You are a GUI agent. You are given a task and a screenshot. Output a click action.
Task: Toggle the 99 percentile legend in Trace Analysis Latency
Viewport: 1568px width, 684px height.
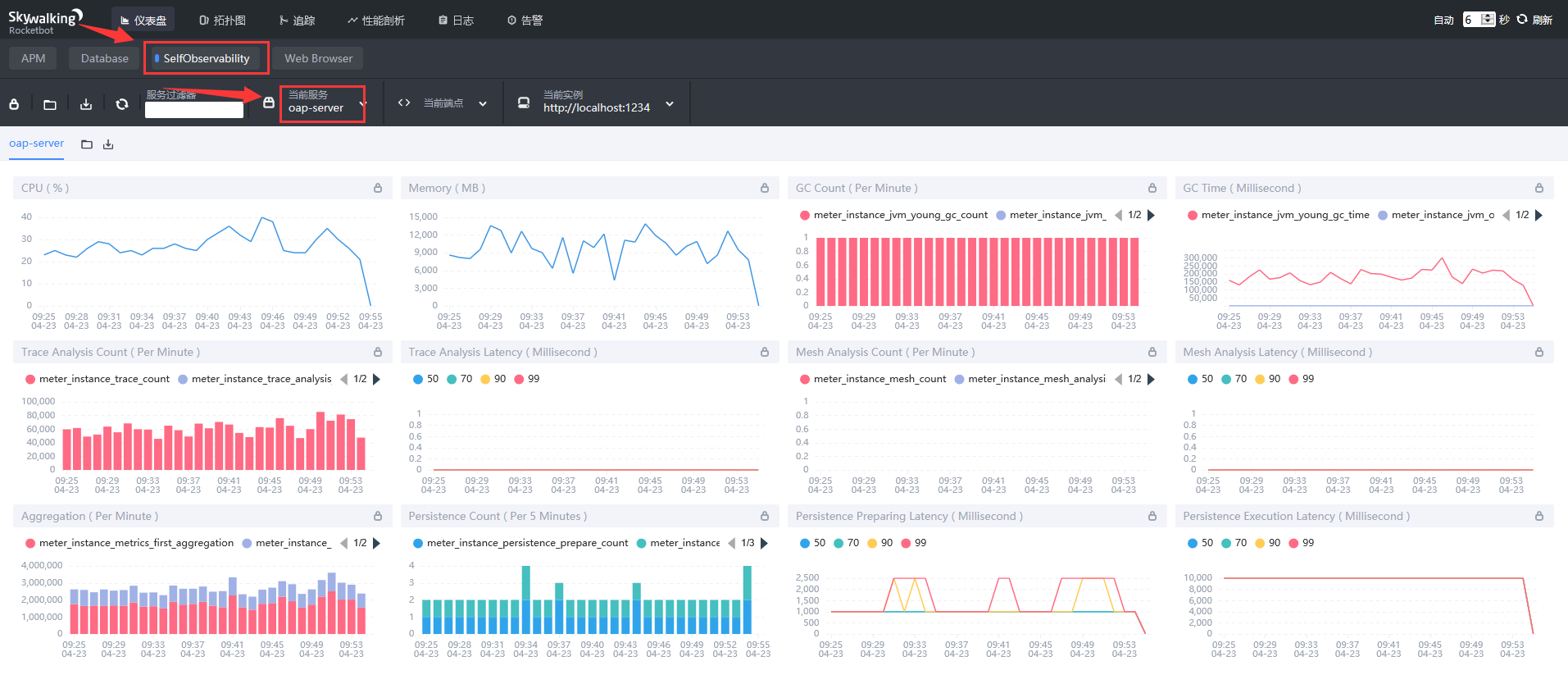pos(526,379)
